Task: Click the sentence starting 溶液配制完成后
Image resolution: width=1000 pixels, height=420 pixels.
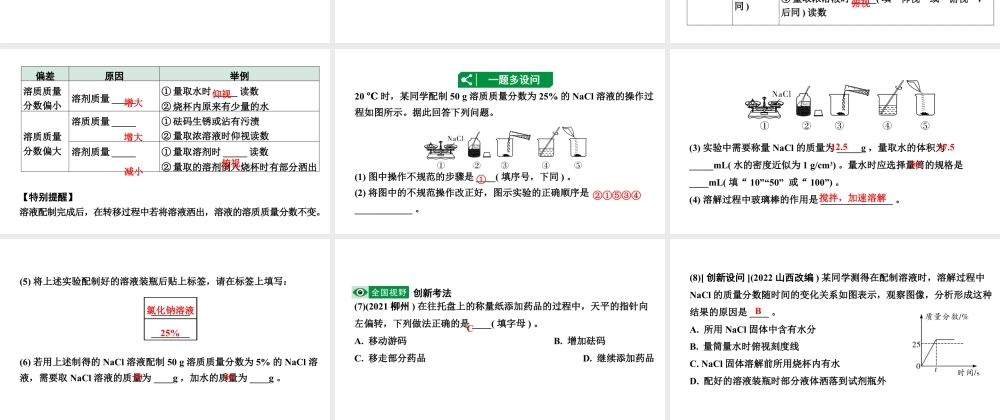Action: click(x=170, y=212)
